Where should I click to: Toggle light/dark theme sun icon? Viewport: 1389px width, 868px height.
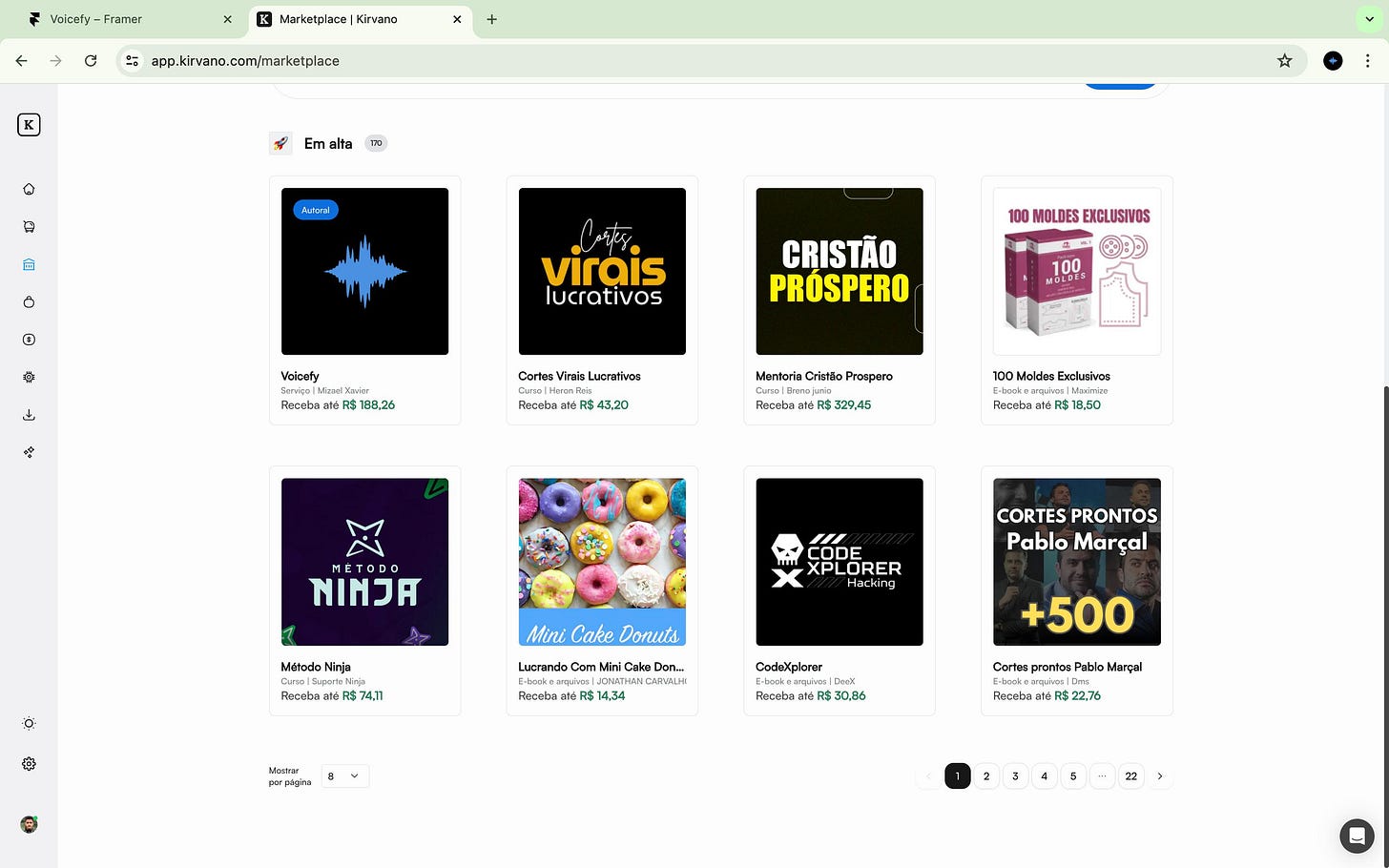[x=29, y=724]
